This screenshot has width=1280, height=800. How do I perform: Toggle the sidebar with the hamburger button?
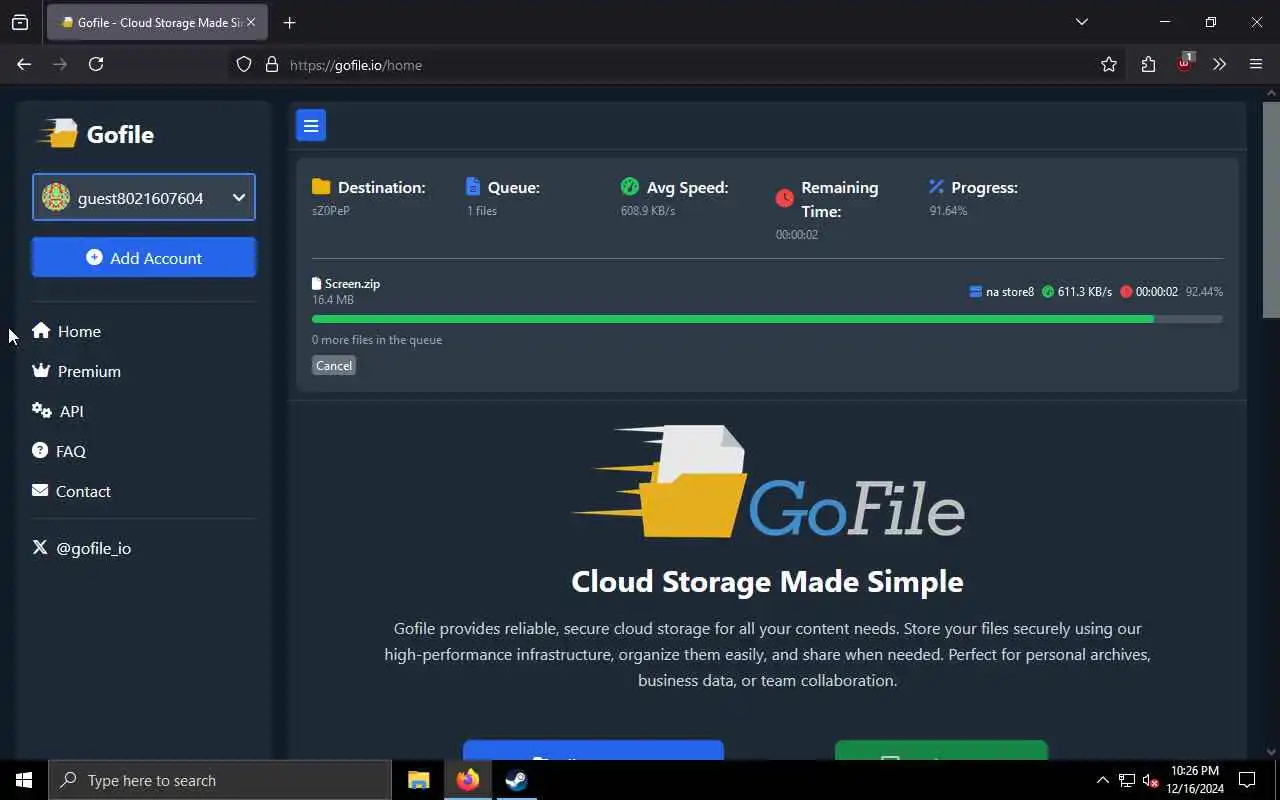coord(311,125)
